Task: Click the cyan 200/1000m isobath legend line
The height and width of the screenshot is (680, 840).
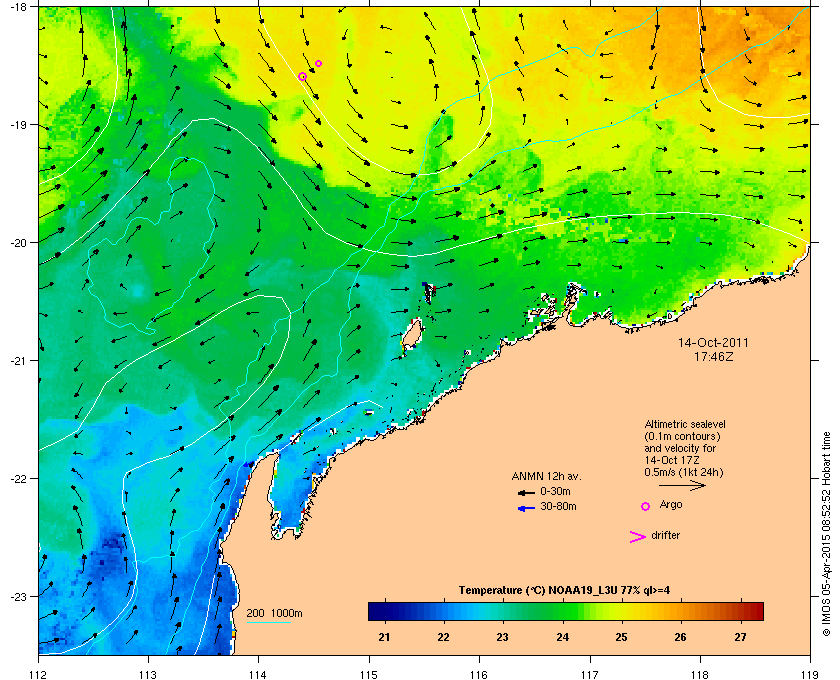Action: click(x=269, y=623)
